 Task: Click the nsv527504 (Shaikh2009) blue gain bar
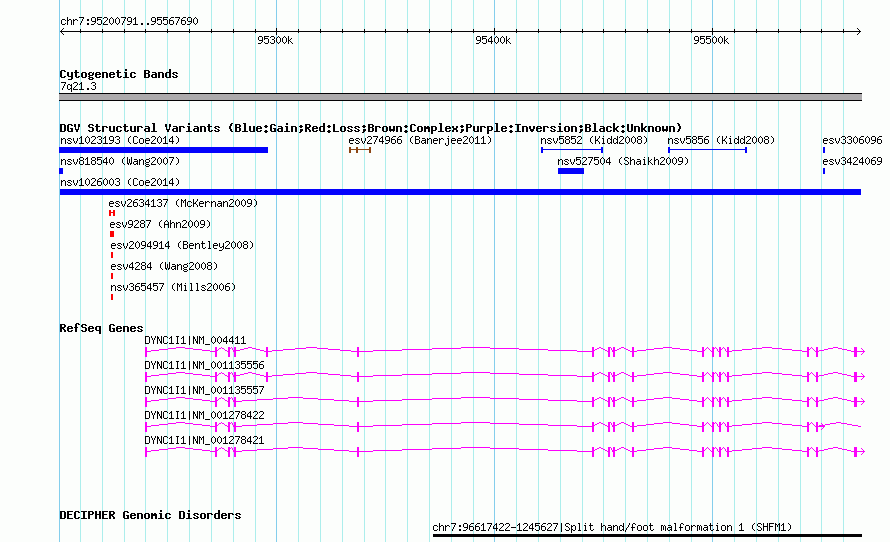(570, 171)
